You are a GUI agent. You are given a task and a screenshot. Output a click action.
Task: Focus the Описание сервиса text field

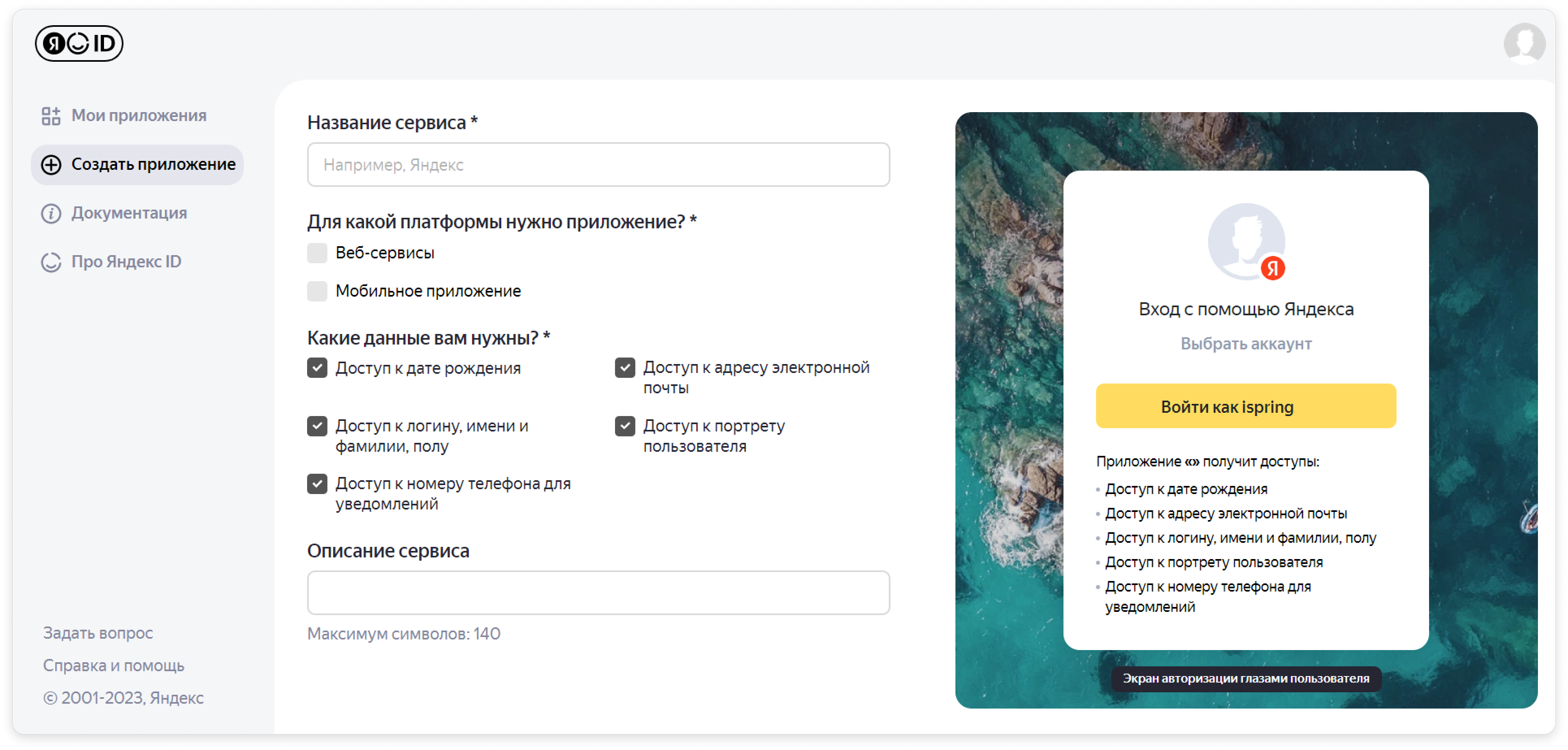click(x=598, y=593)
